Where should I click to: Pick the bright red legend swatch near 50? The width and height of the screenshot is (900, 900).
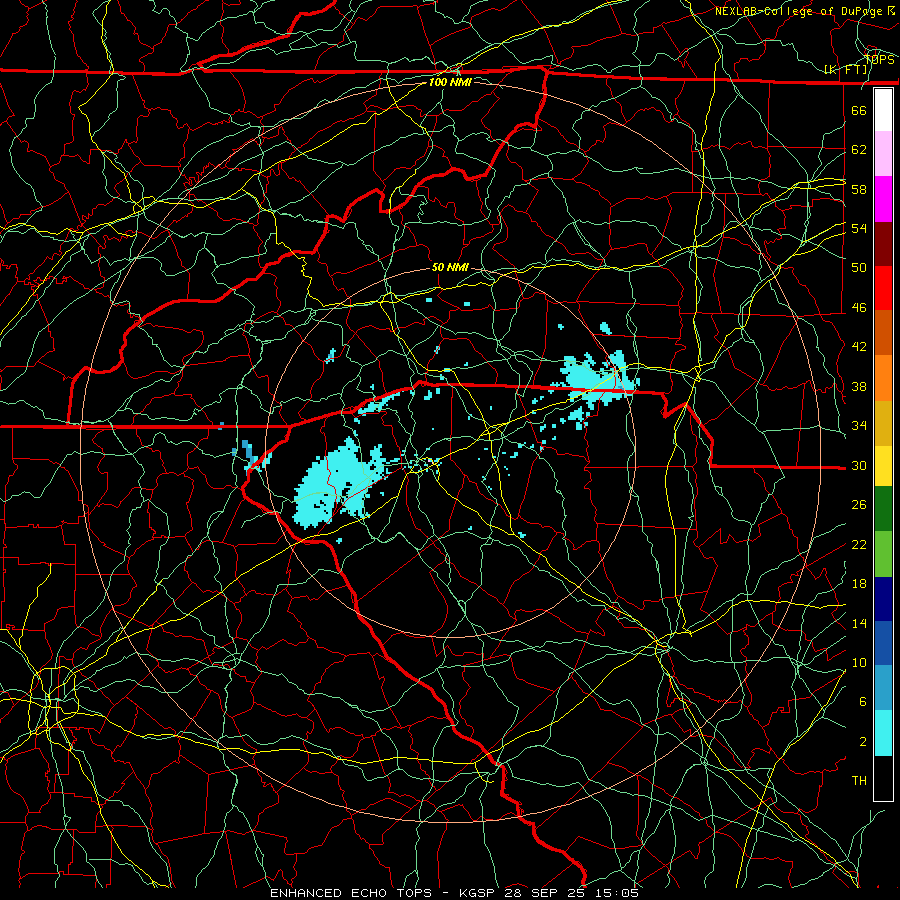click(883, 288)
